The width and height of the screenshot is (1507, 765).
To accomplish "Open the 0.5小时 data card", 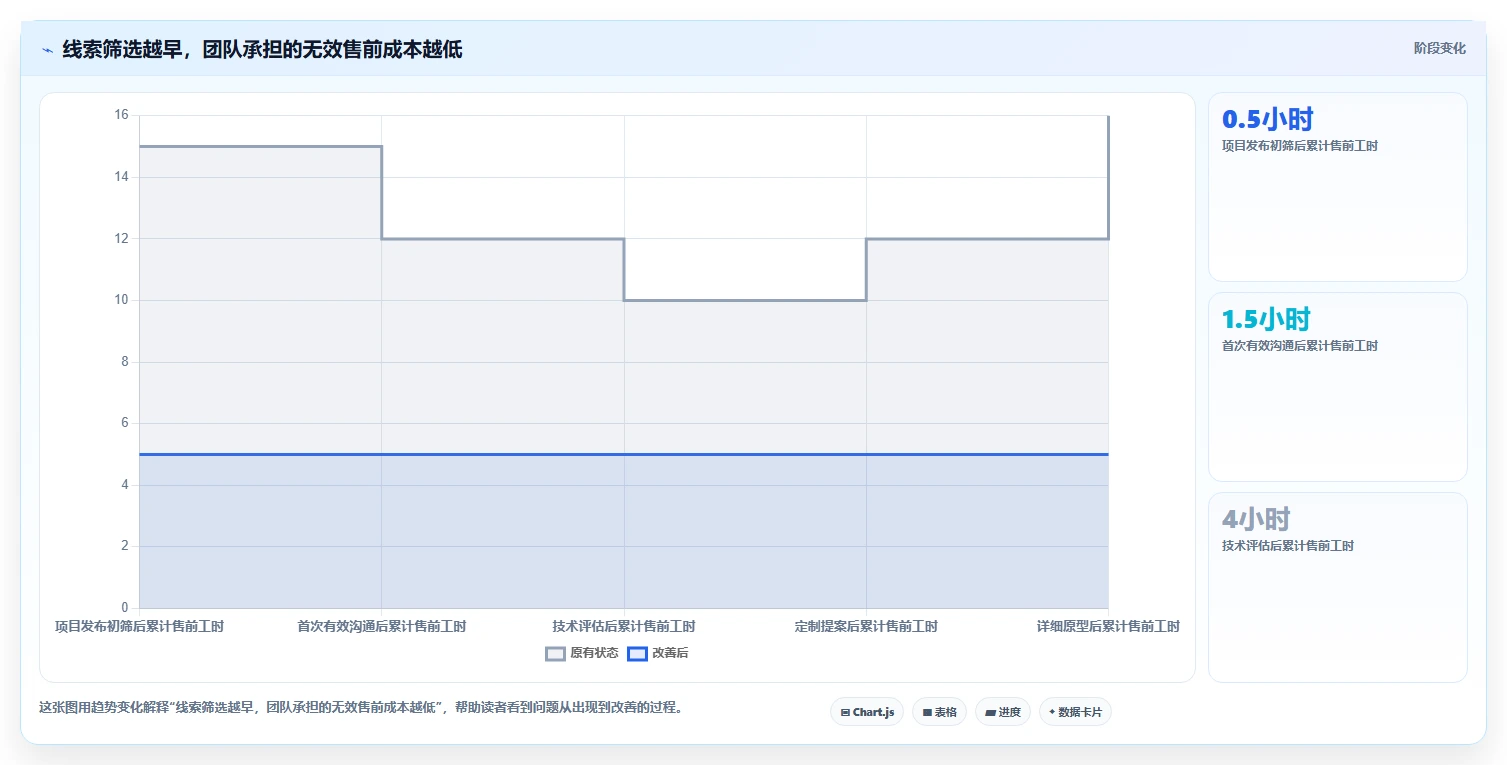I will 1338,187.
